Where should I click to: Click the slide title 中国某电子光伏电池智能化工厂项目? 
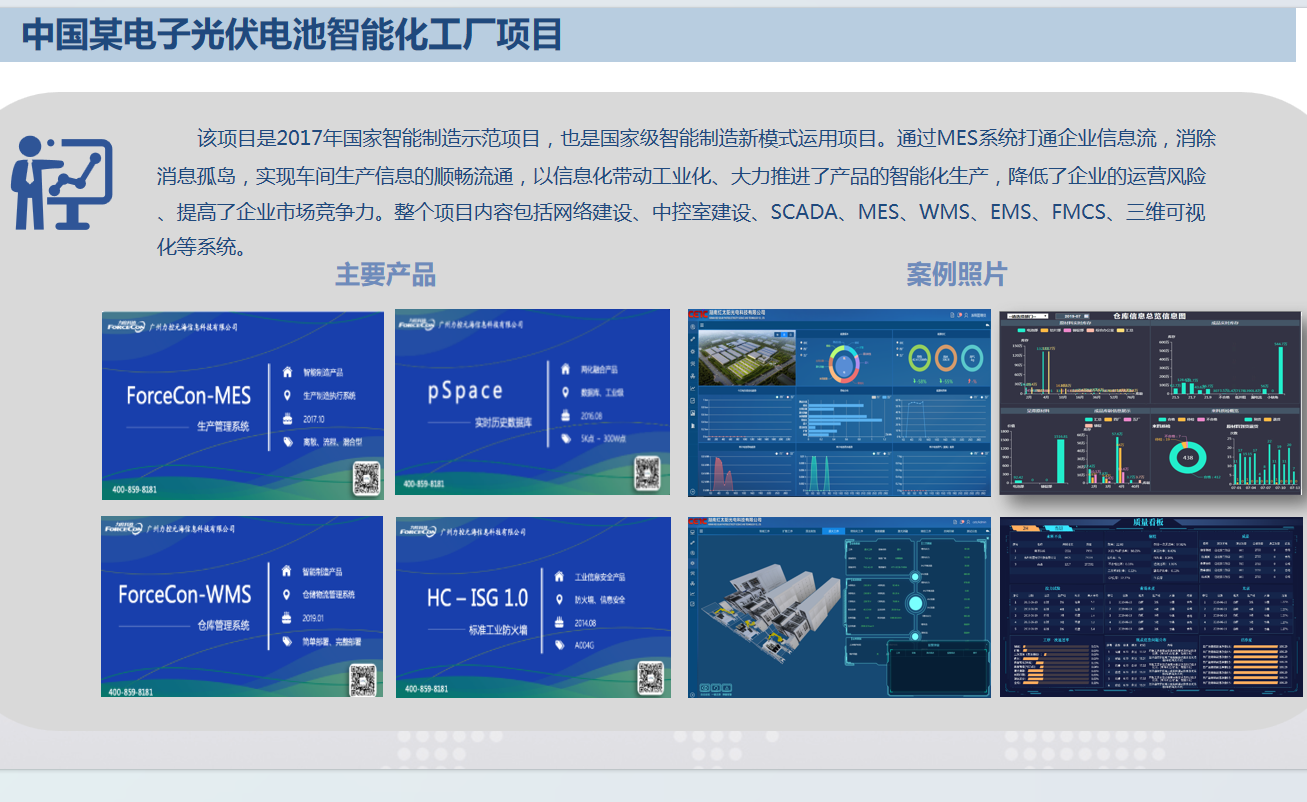coord(292,35)
